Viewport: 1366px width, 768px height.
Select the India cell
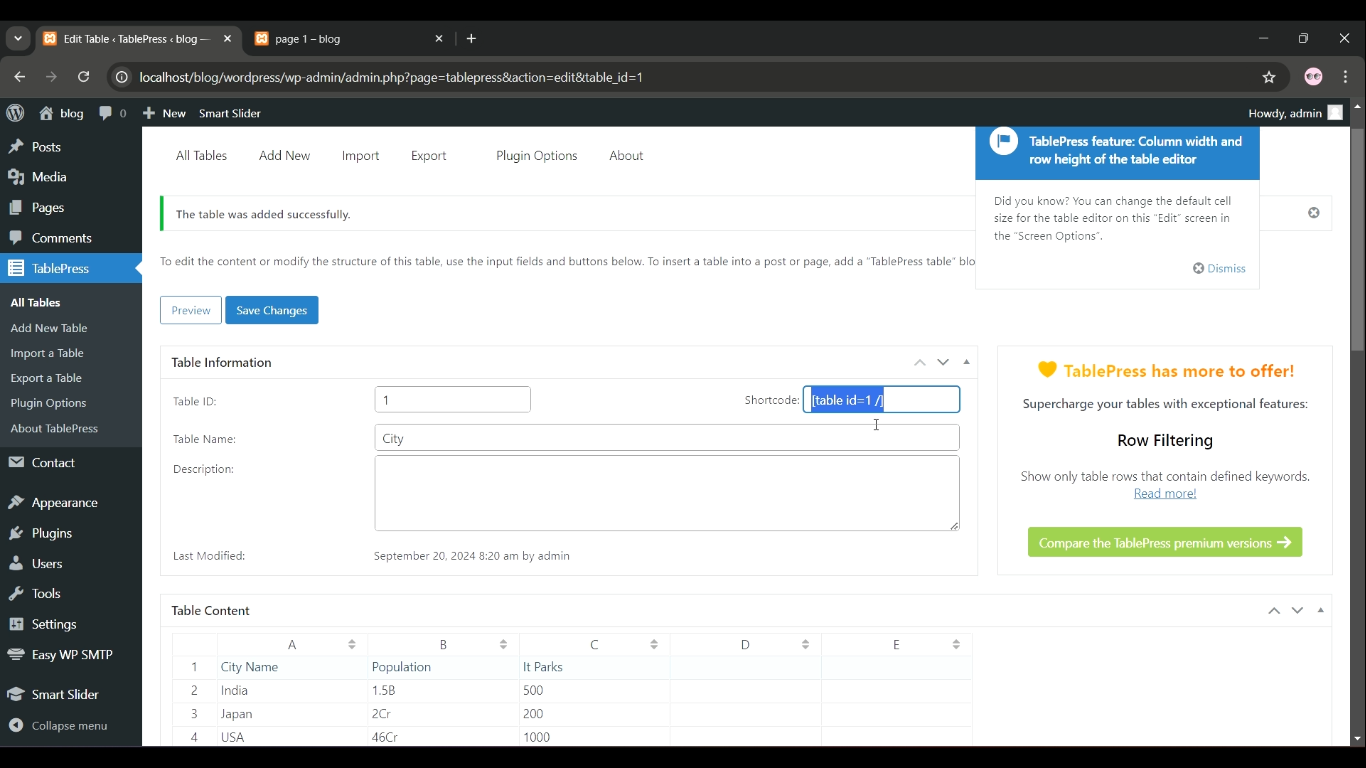click(x=293, y=691)
